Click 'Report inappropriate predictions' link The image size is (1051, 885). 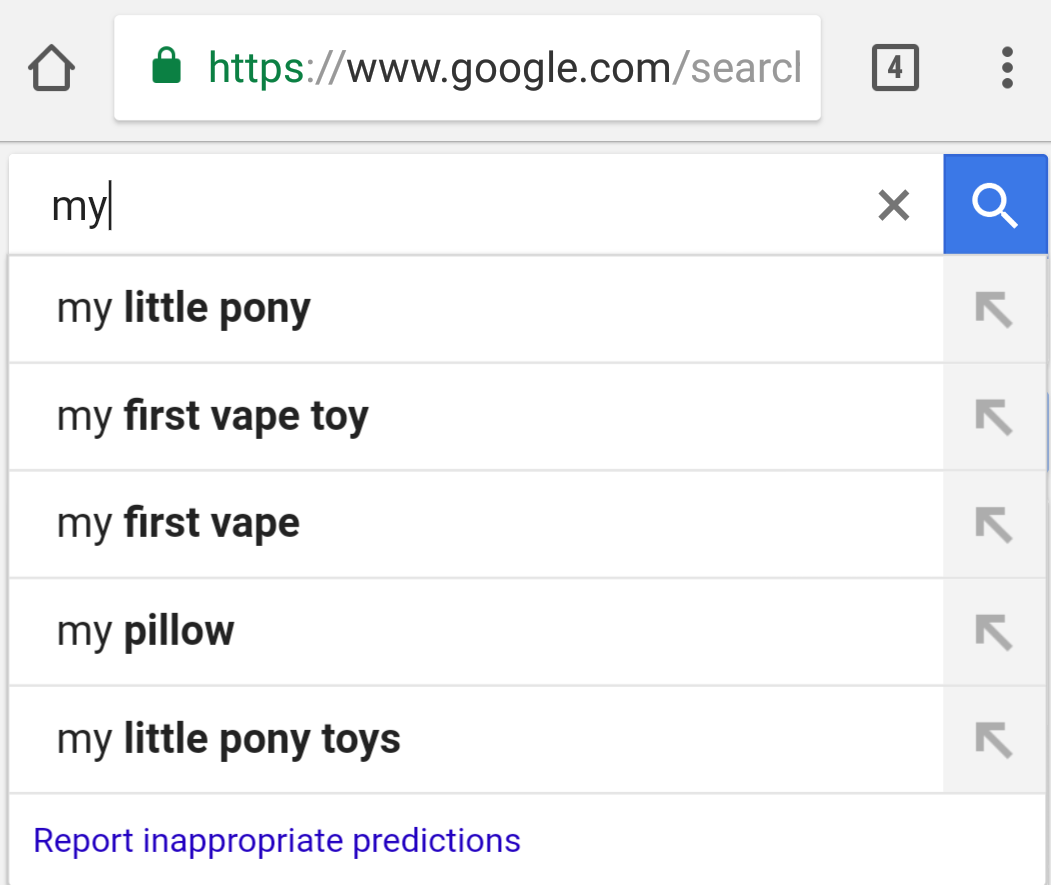[277, 840]
